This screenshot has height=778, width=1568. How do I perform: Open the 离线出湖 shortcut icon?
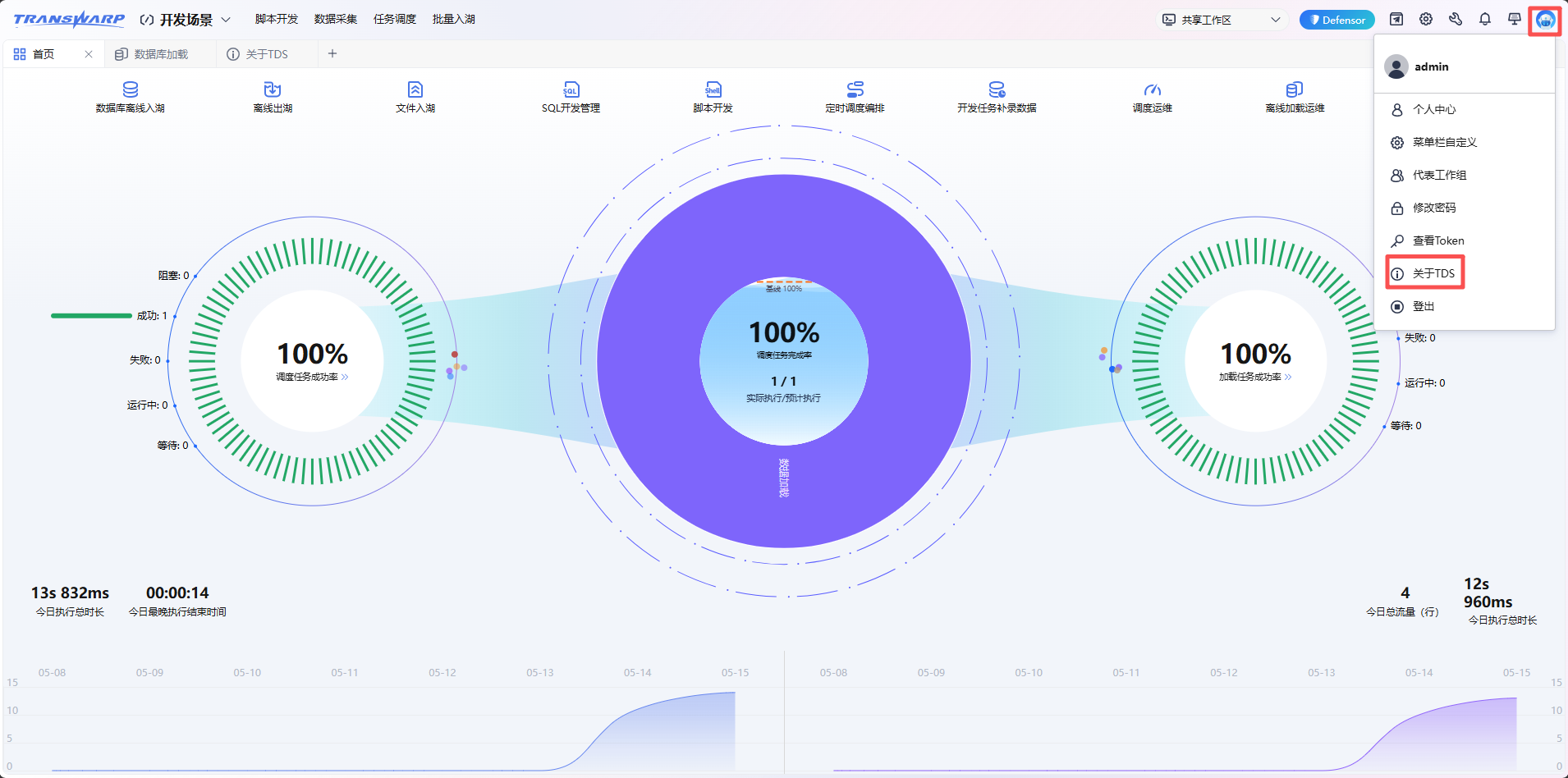pos(273,89)
